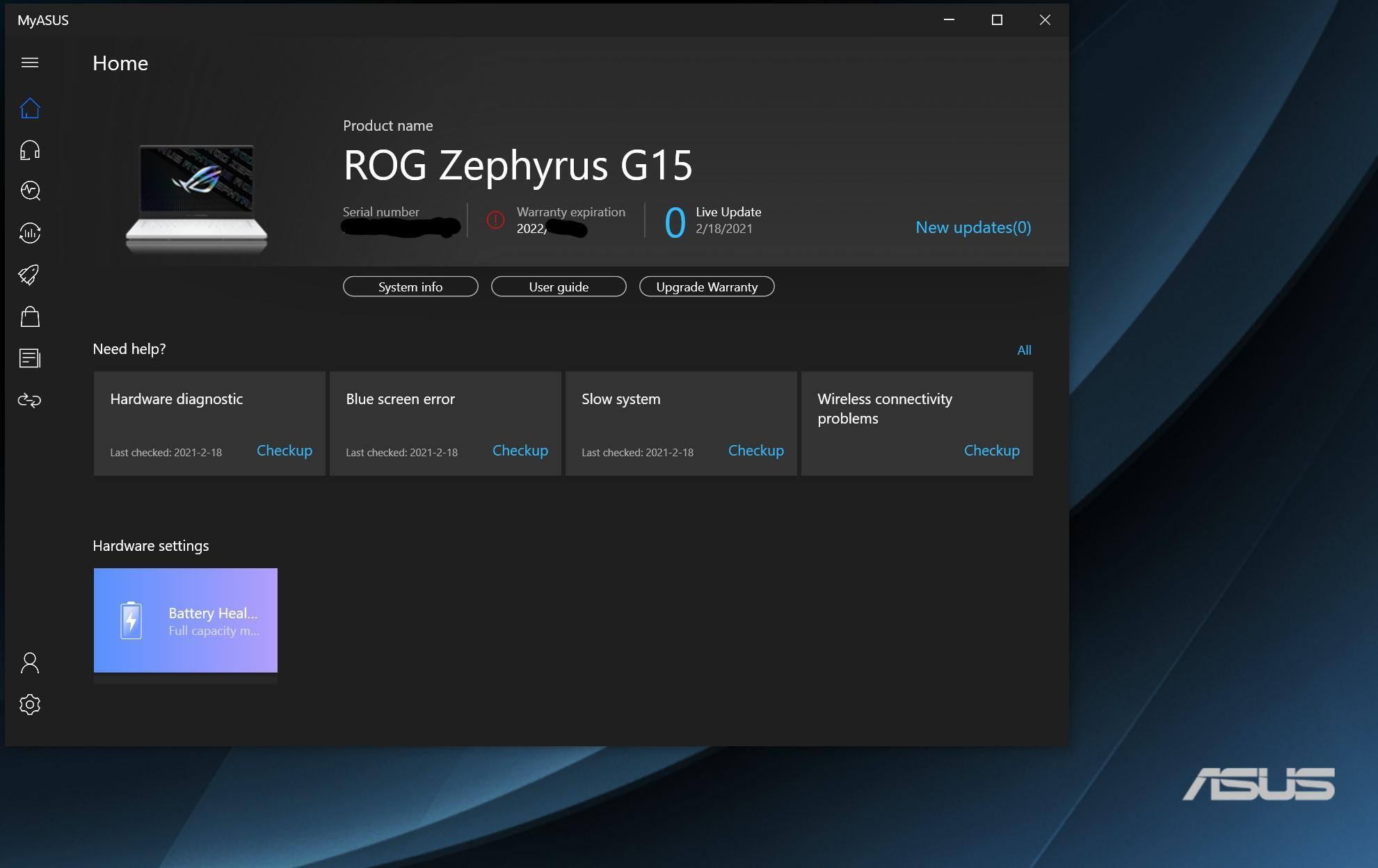Open the rocket-shaped sidebar icon
Screen dimensions: 1378x868
pos(30,275)
